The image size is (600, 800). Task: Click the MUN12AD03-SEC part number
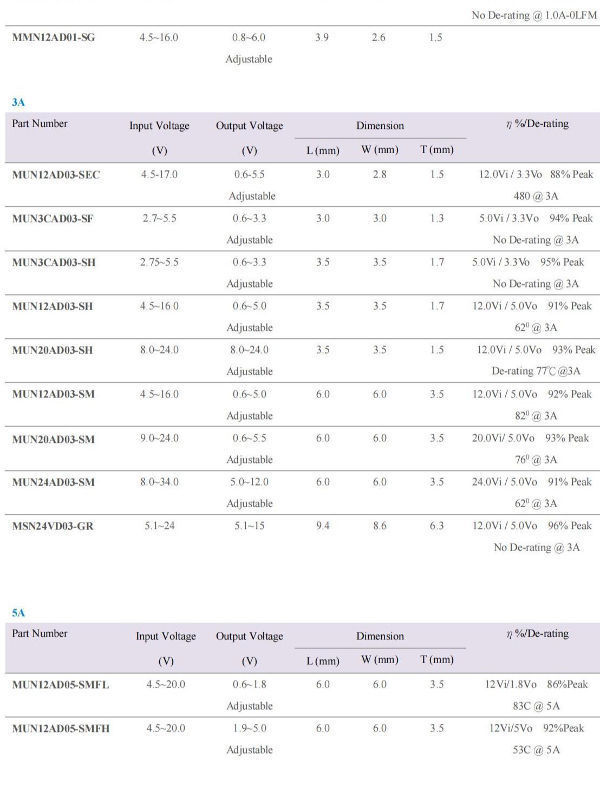56,175
